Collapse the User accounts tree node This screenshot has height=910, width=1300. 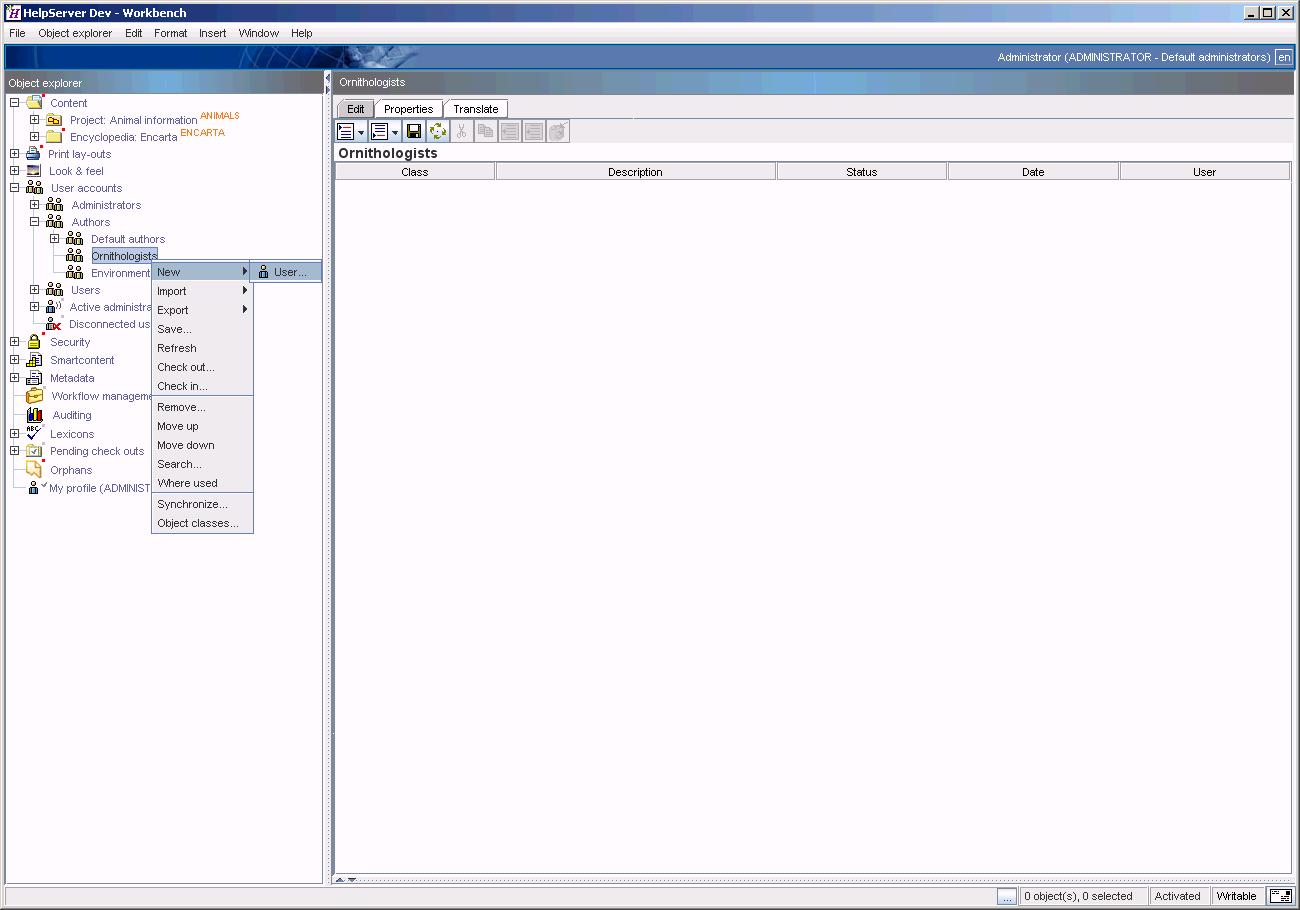(x=15, y=188)
